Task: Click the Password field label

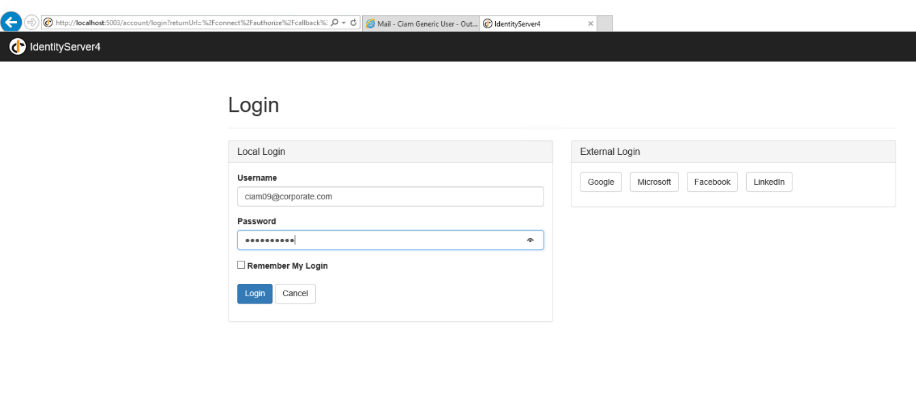Action: (x=256, y=221)
